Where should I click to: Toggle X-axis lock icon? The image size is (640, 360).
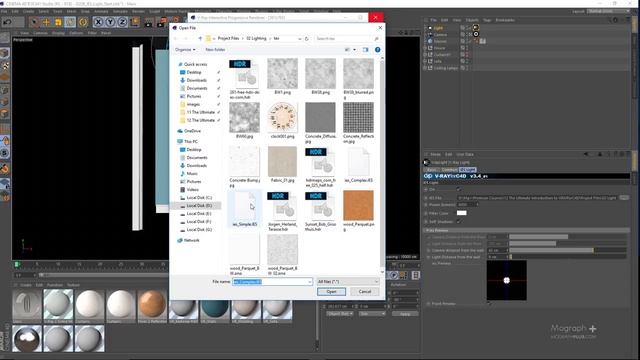tap(98, 22)
